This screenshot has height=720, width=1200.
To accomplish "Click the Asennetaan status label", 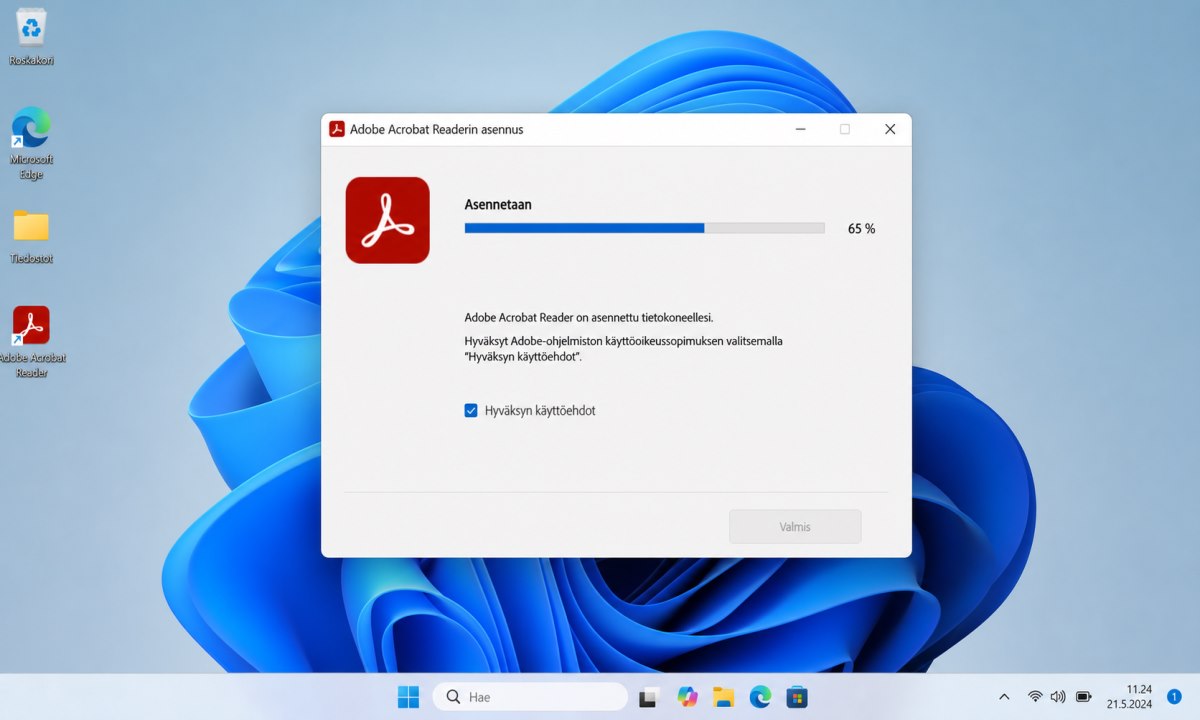I will (x=498, y=204).
